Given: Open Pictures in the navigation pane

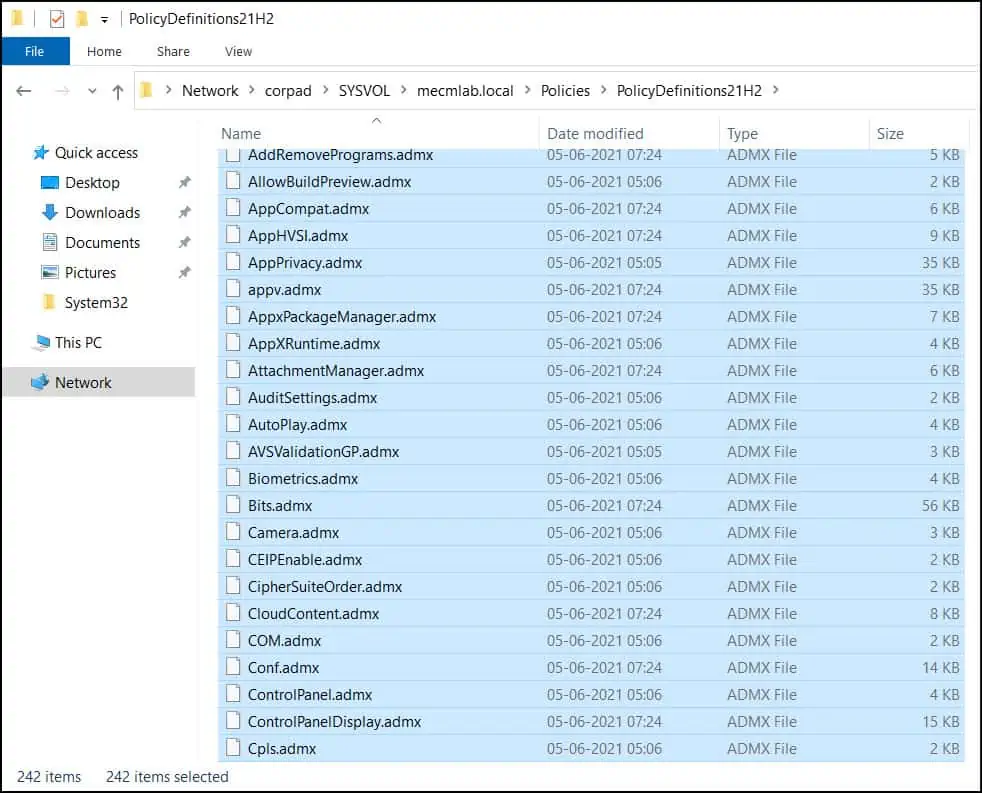Looking at the screenshot, I should point(90,273).
